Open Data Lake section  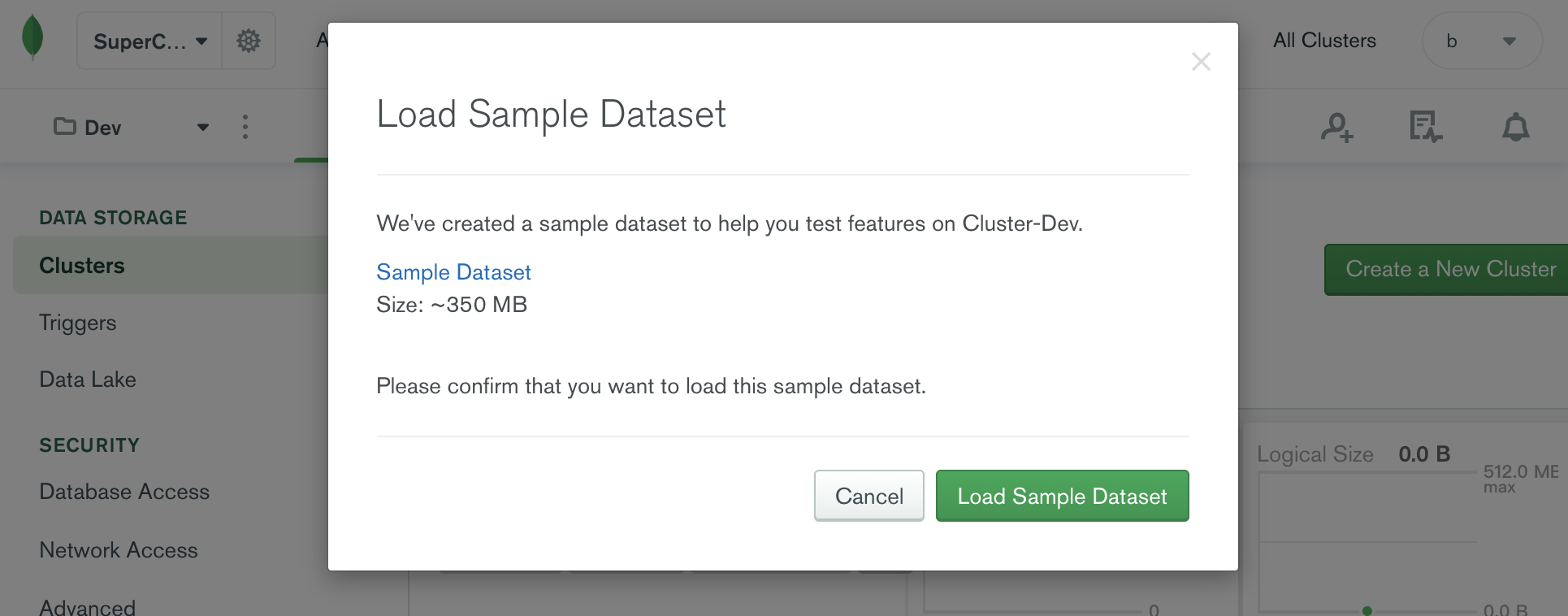88,380
